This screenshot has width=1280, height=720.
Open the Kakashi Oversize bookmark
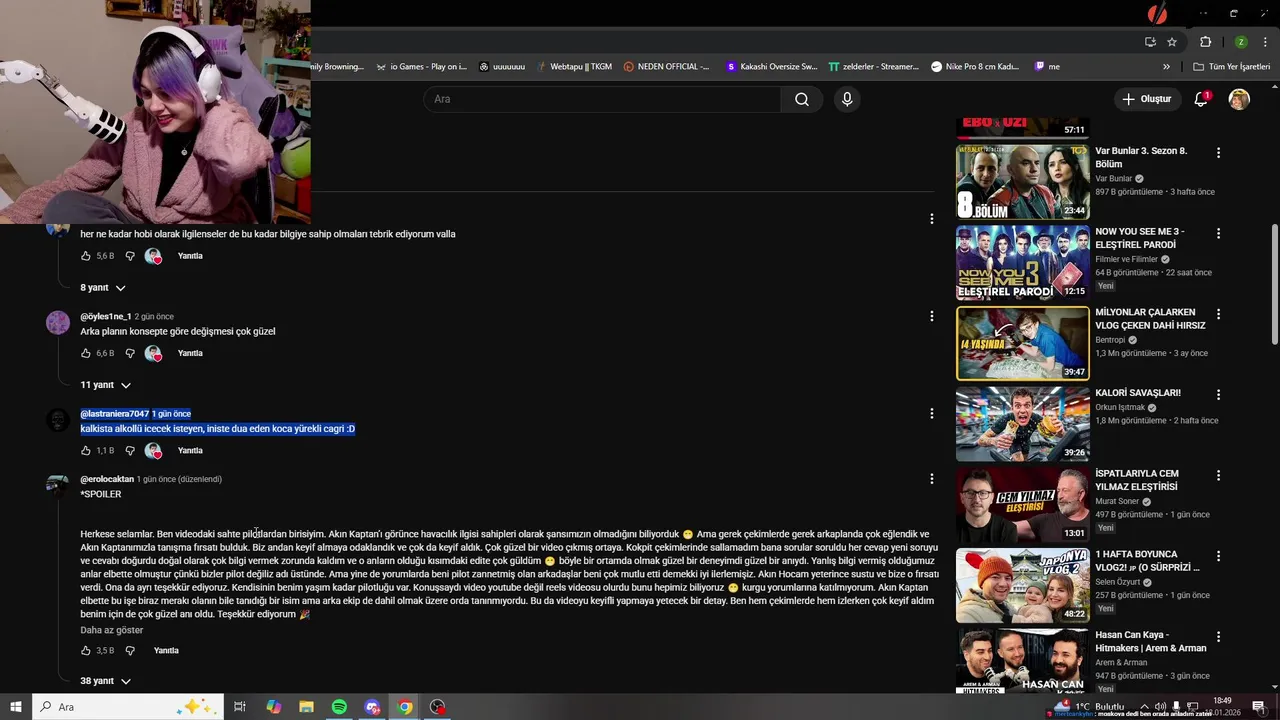click(771, 67)
